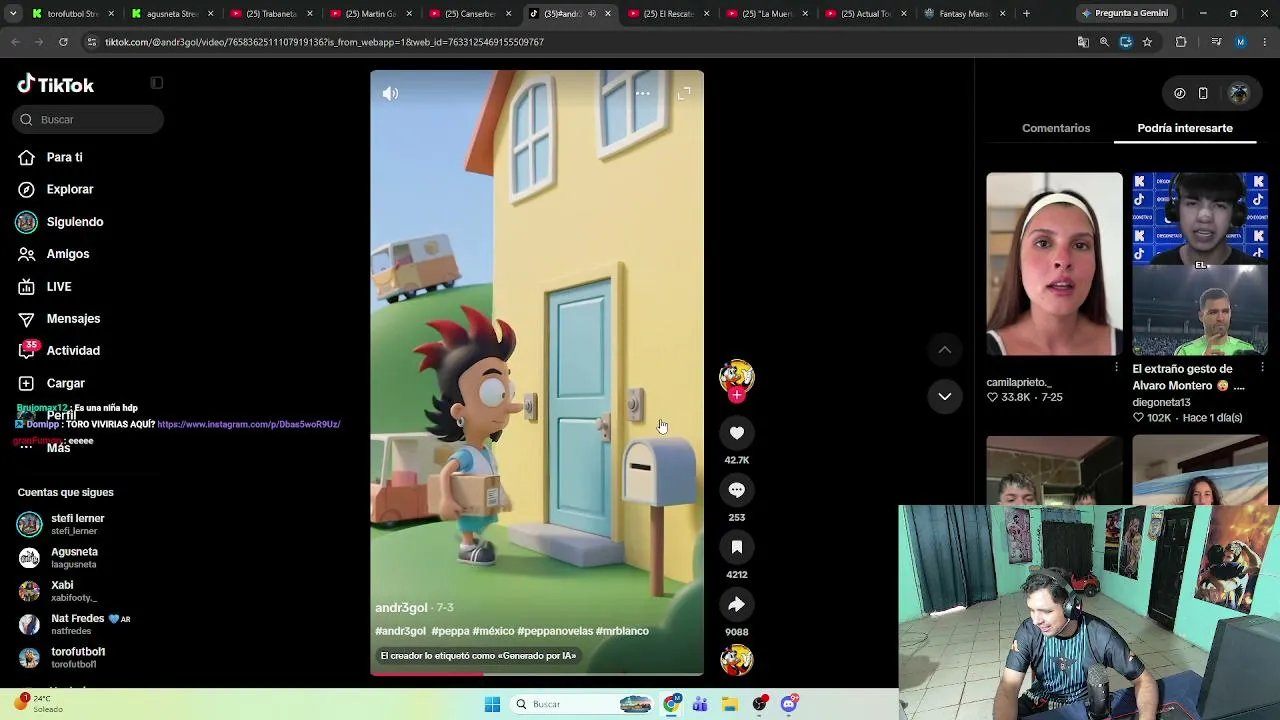Open the spinning sound disc icon
Screen dimensions: 1280x720
point(737,660)
